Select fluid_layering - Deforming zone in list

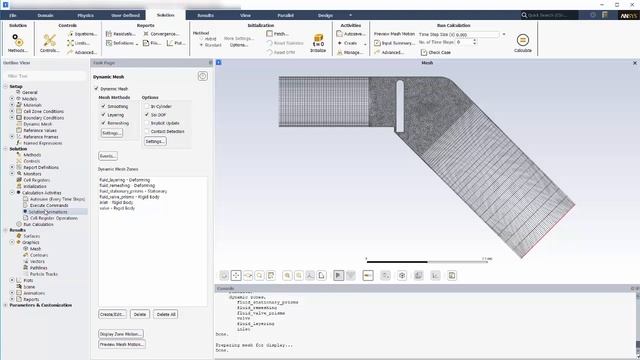click(124, 180)
